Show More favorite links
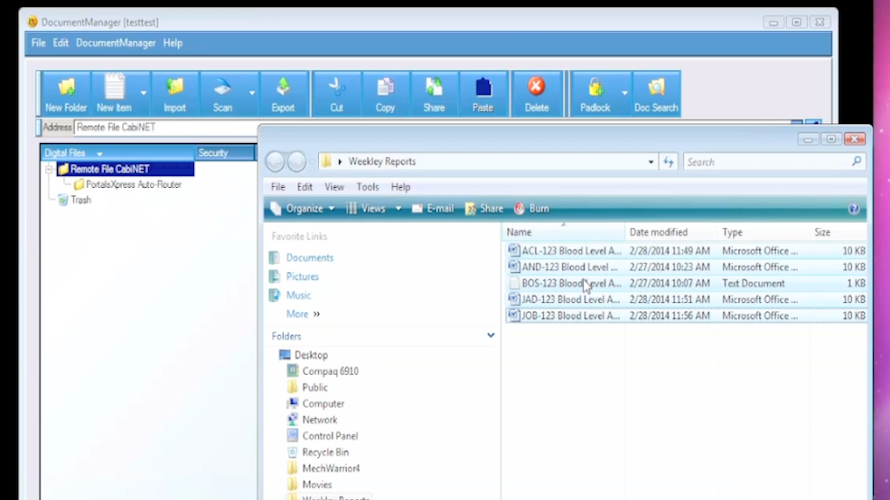The height and width of the screenshot is (500, 890). (303, 314)
